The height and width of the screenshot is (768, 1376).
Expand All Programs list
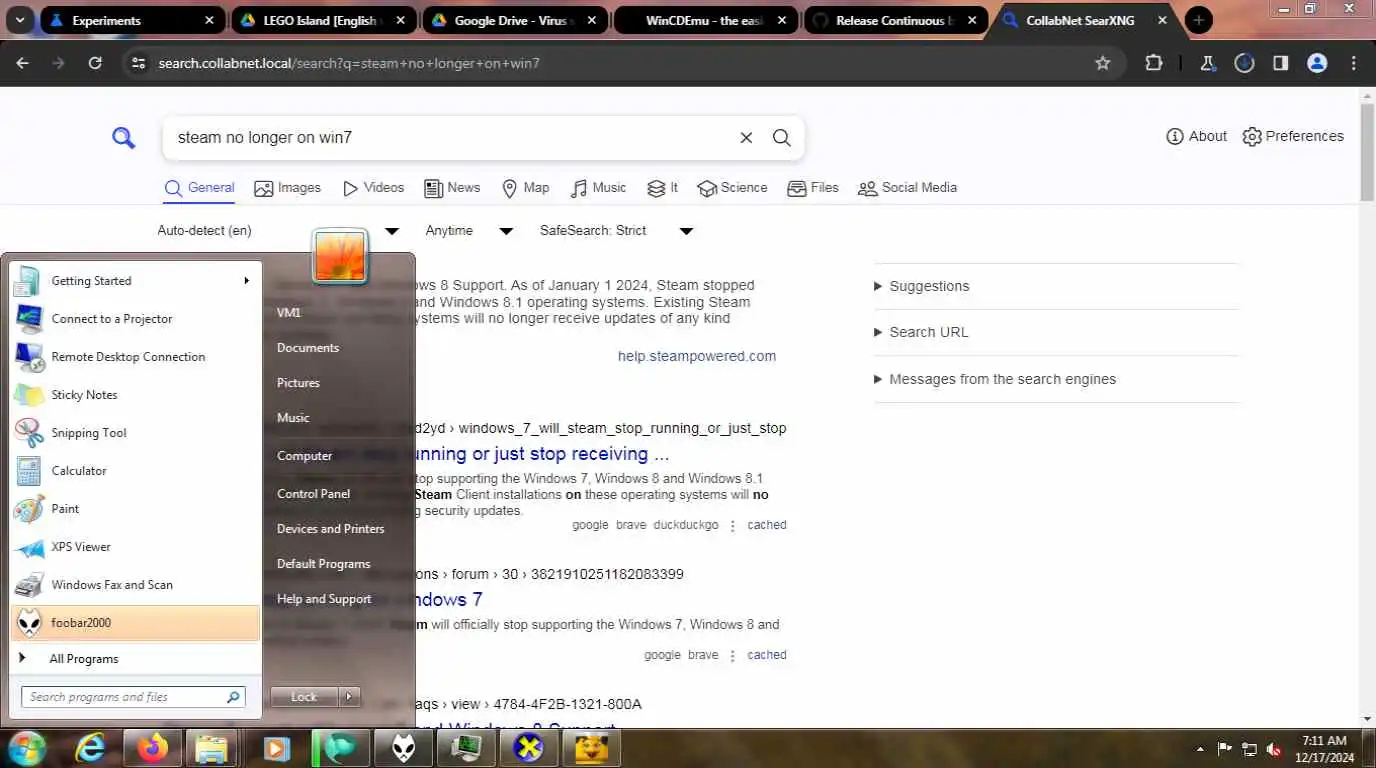click(135, 659)
